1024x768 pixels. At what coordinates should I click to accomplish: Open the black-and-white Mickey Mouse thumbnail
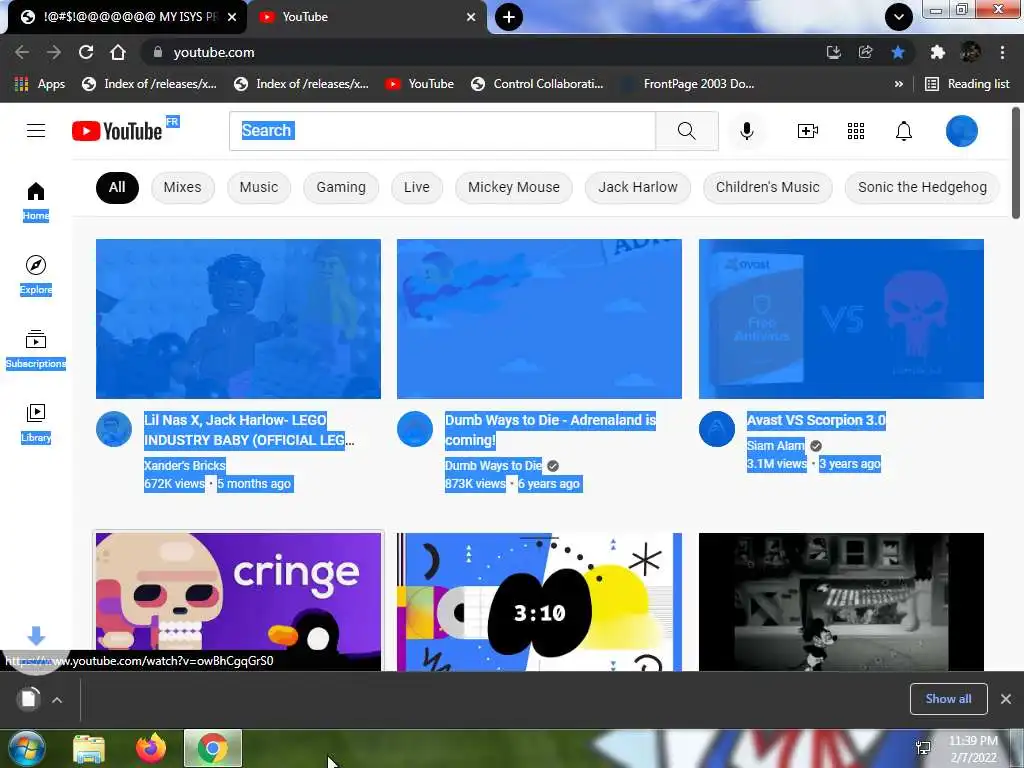pyautogui.click(x=841, y=601)
